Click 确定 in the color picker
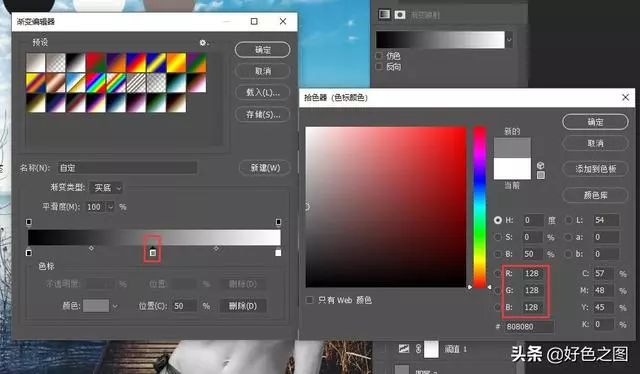This screenshot has height=374, width=640. click(x=595, y=122)
